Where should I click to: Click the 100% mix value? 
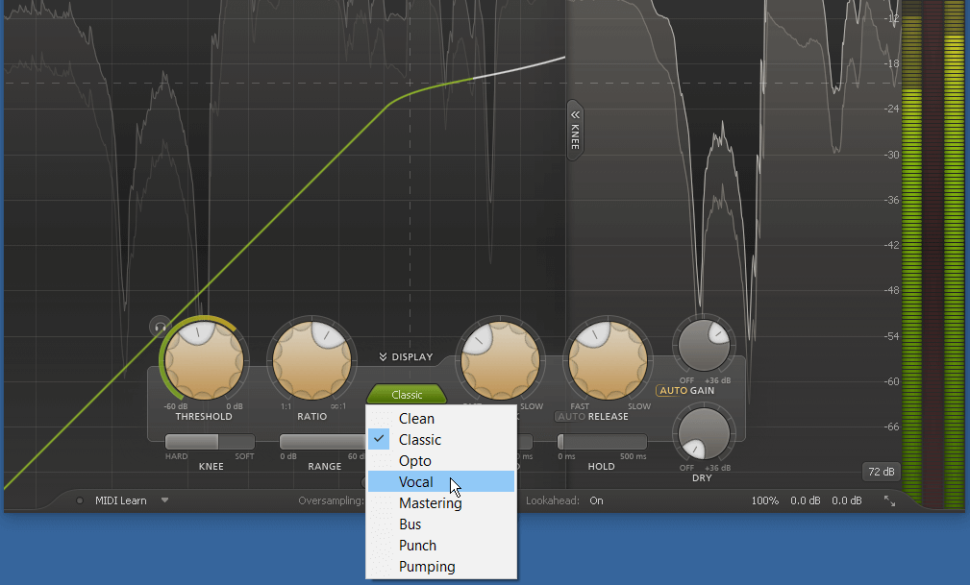[x=765, y=501]
